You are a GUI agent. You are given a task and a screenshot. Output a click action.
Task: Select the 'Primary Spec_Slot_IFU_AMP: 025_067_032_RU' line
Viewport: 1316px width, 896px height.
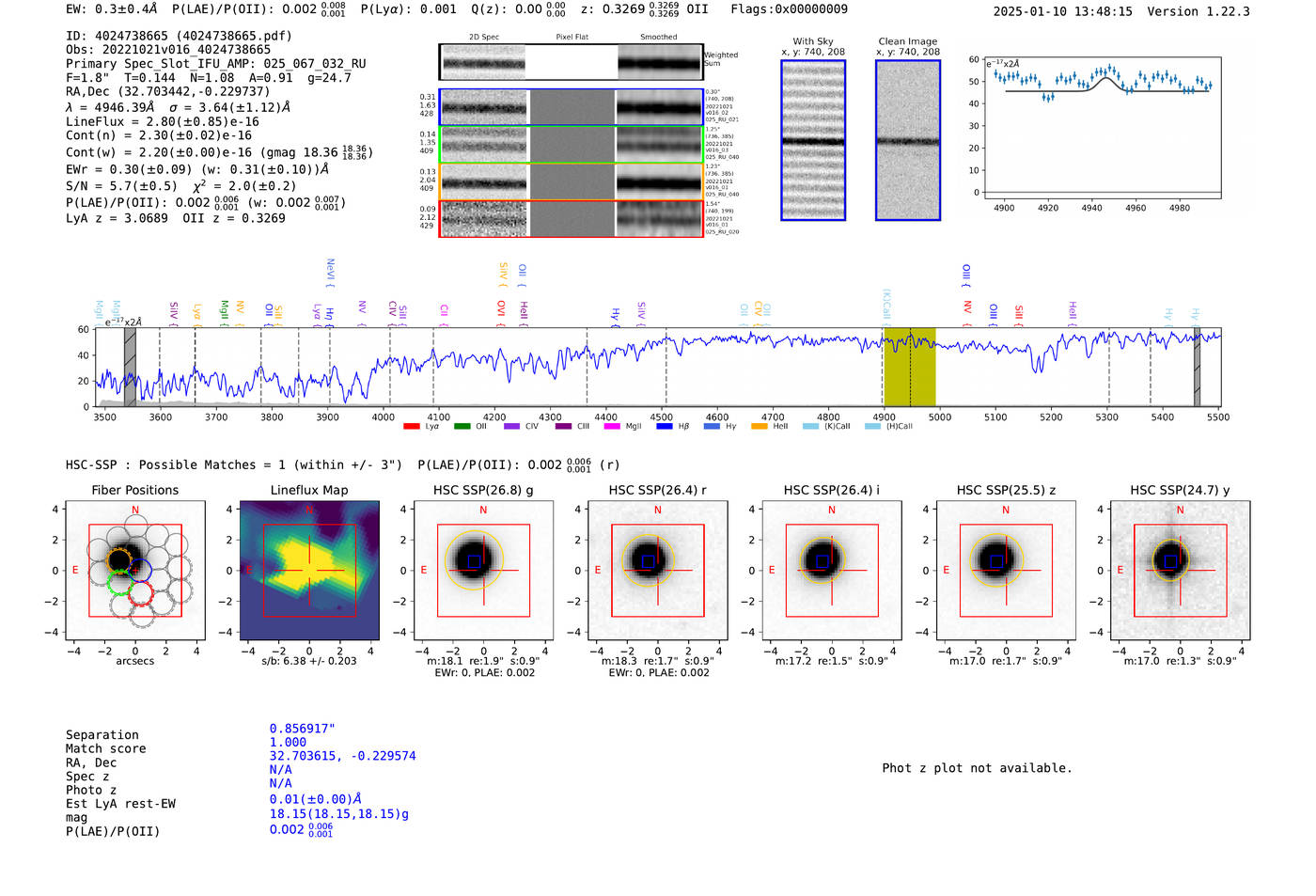(216, 64)
